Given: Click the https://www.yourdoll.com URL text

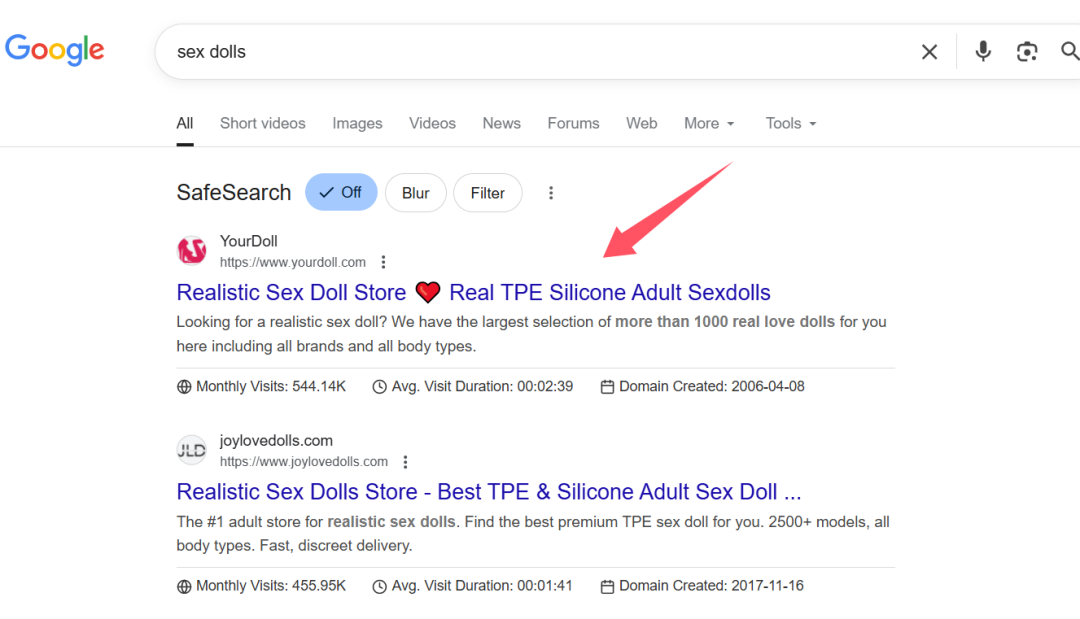Looking at the screenshot, I should [x=293, y=262].
